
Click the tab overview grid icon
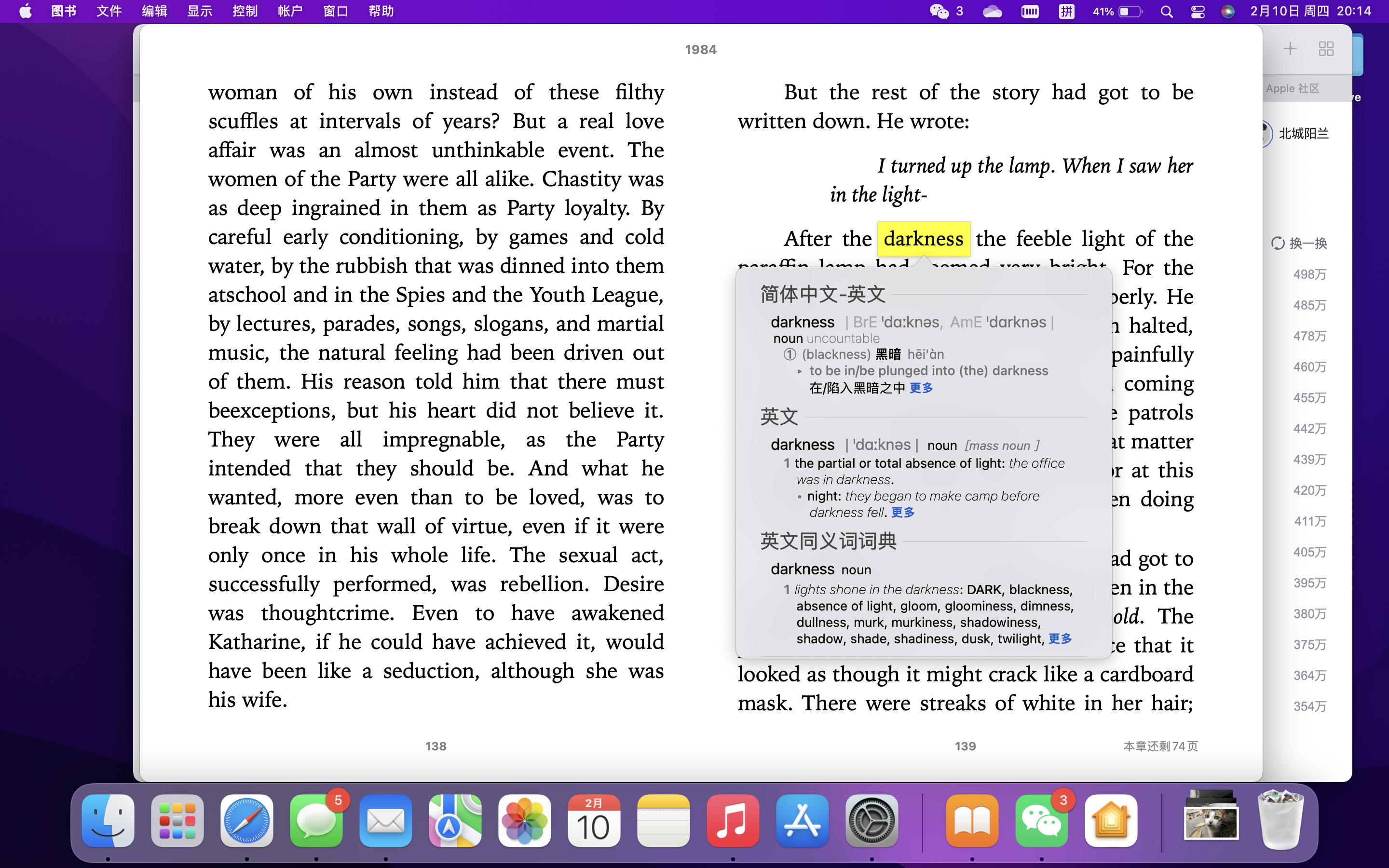pos(1326,49)
